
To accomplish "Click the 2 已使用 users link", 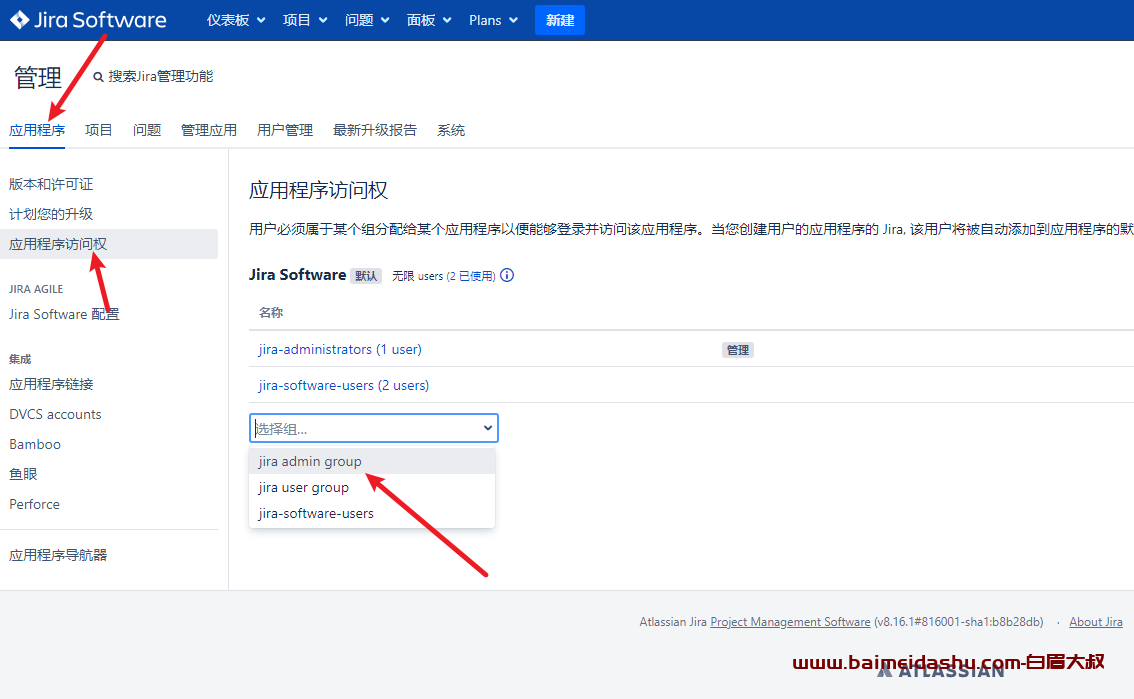I will [x=471, y=276].
